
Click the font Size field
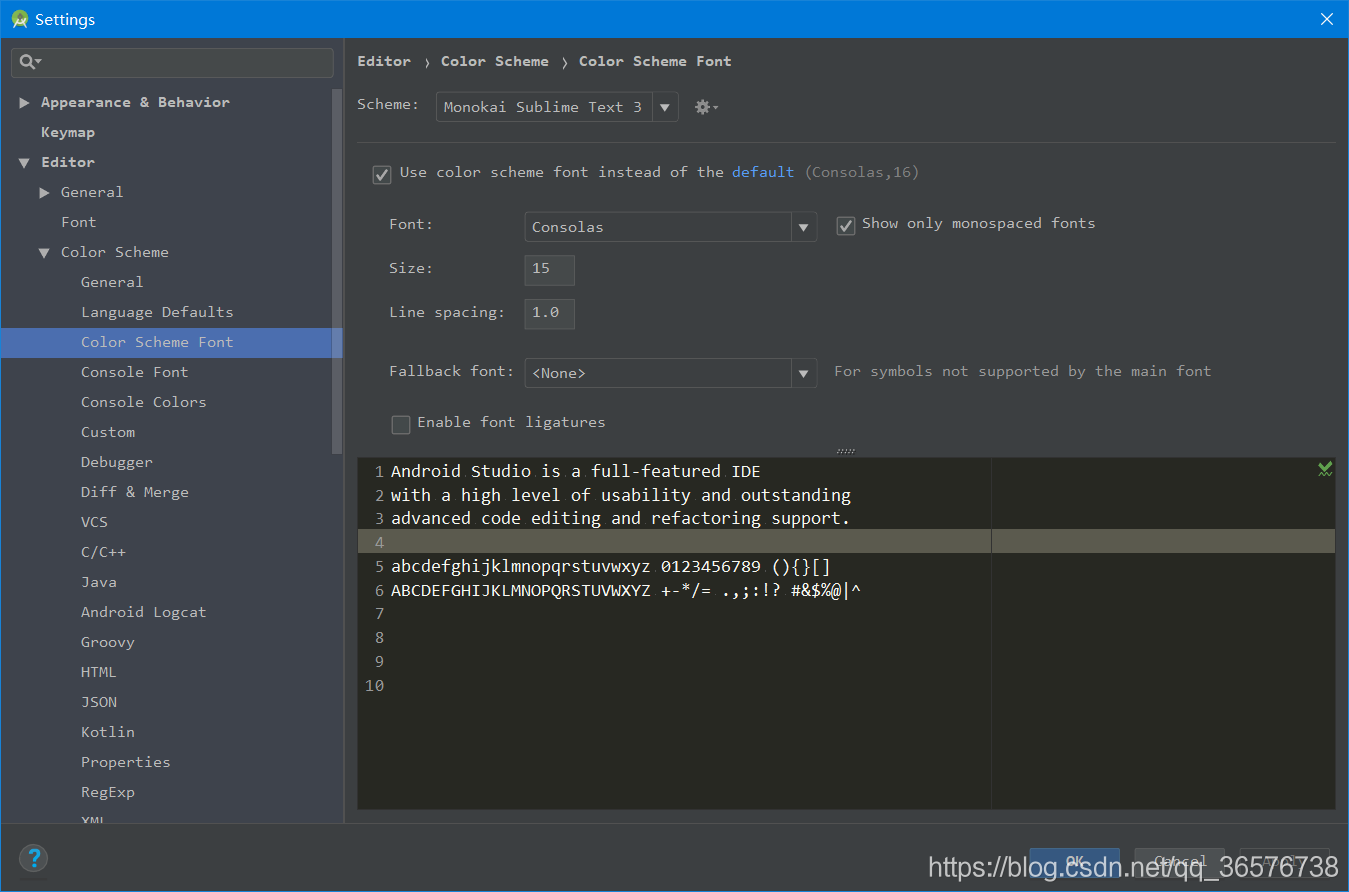(x=549, y=269)
